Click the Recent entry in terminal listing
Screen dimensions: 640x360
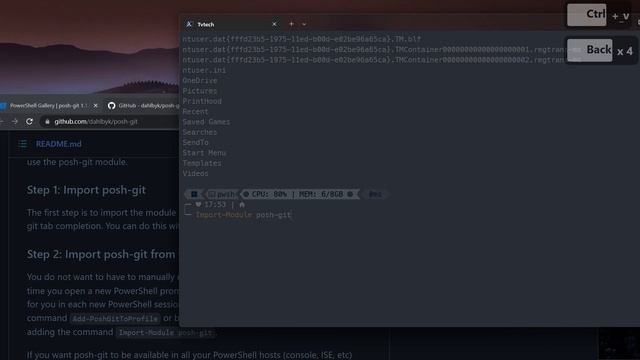tap(195, 111)
